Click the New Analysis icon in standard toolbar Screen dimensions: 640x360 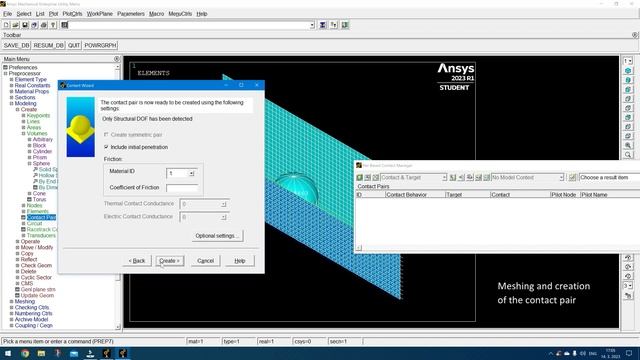click(x=6, y=25)
